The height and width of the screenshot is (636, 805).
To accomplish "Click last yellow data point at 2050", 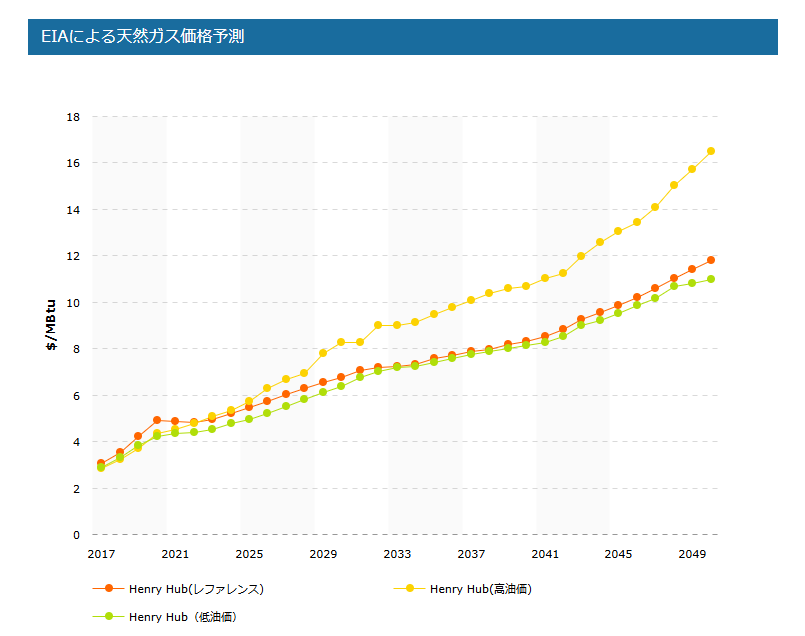I will [711, 151].
